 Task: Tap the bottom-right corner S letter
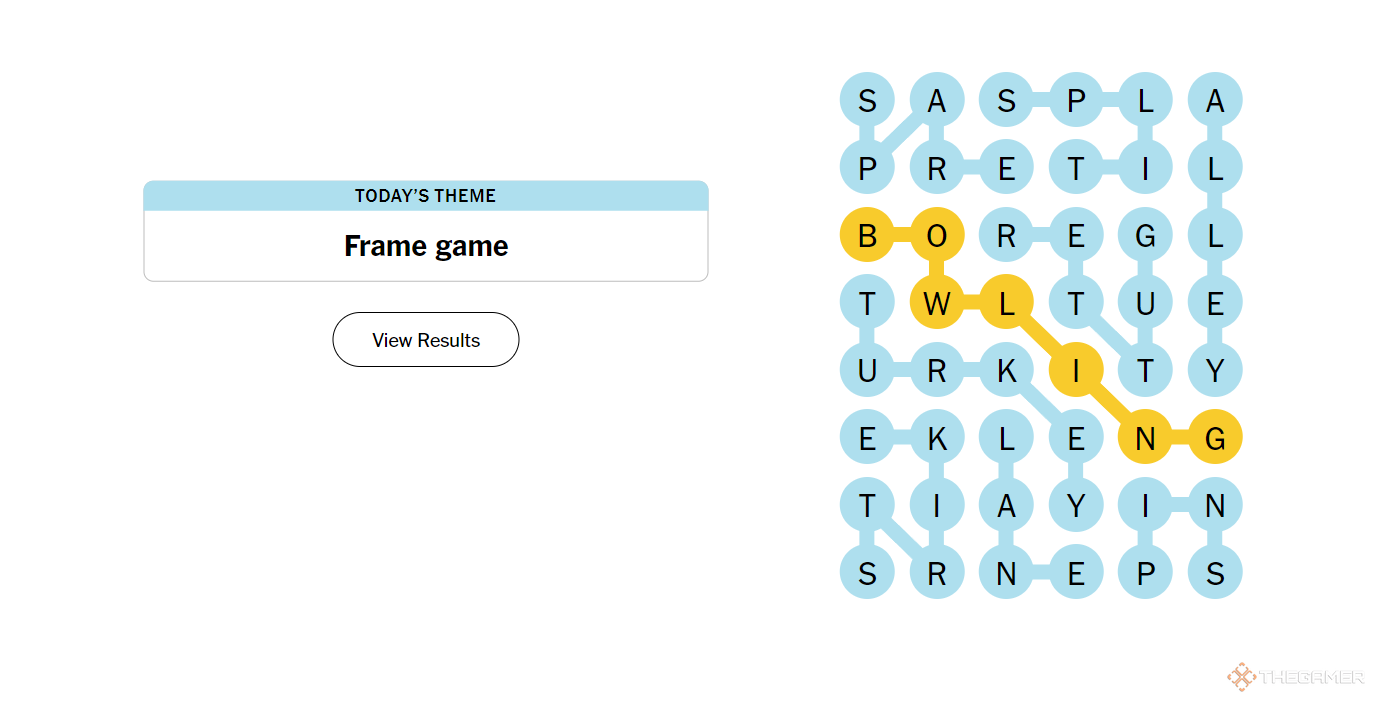point(1215,573)
